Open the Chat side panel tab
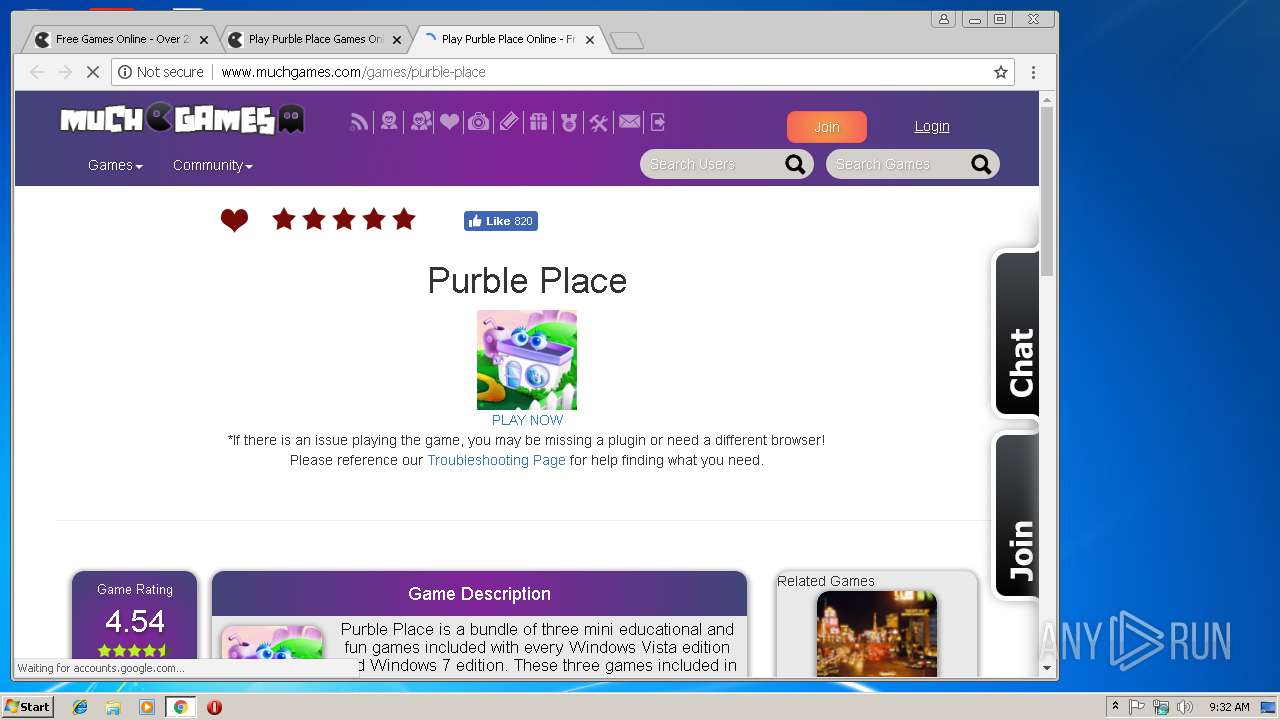Screen dimensions: 1280x720 click(x=1016, y=333)
